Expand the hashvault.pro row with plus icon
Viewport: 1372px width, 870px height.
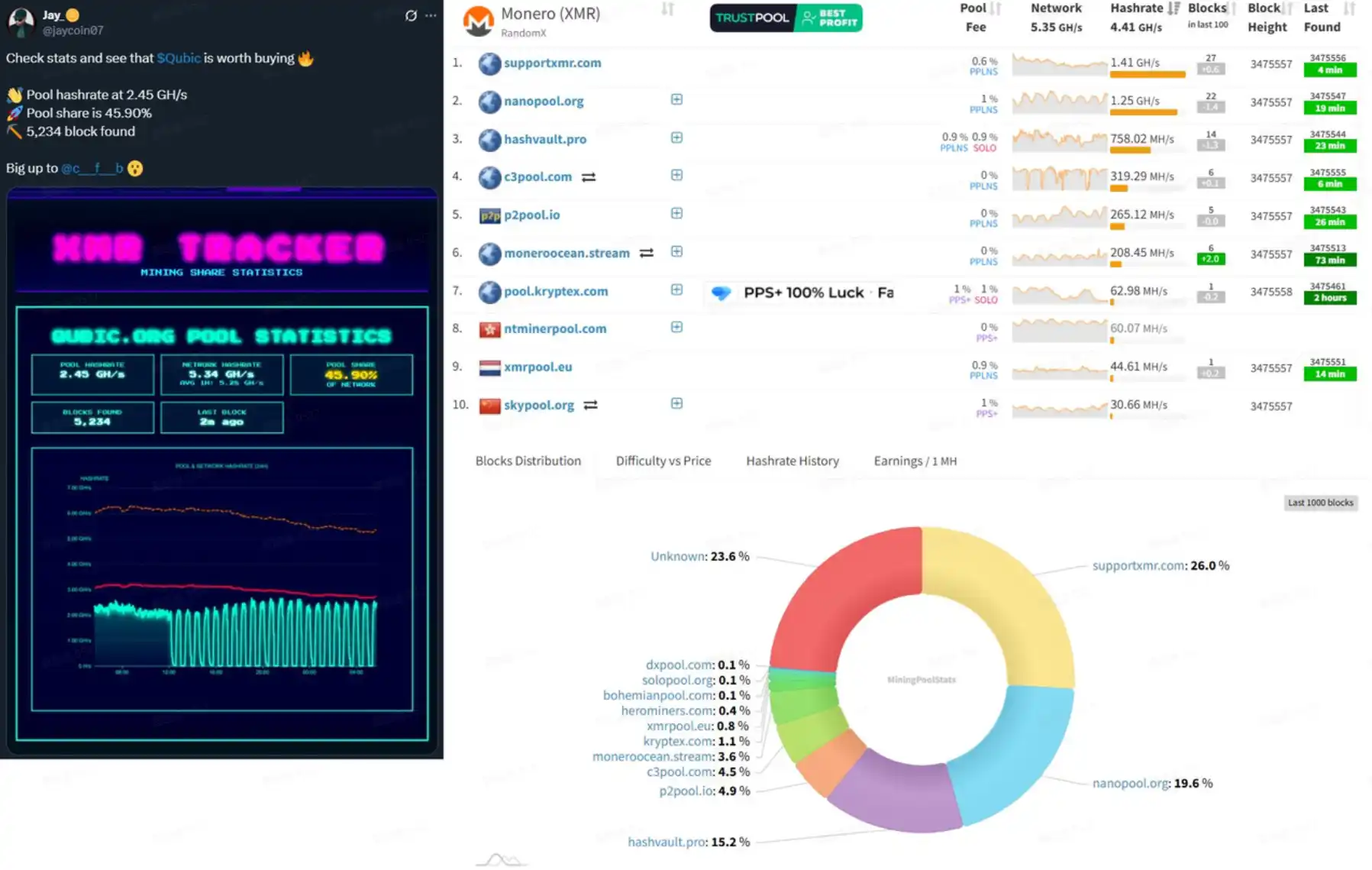pos(676,137)
